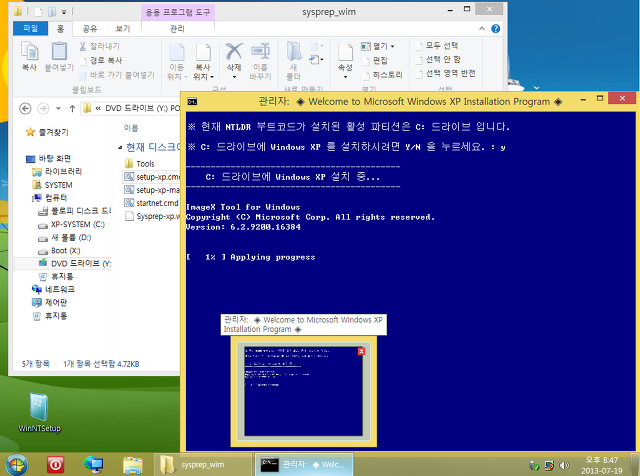
Task: Close the thumbnail preview with red X
Action: (361, 351)
